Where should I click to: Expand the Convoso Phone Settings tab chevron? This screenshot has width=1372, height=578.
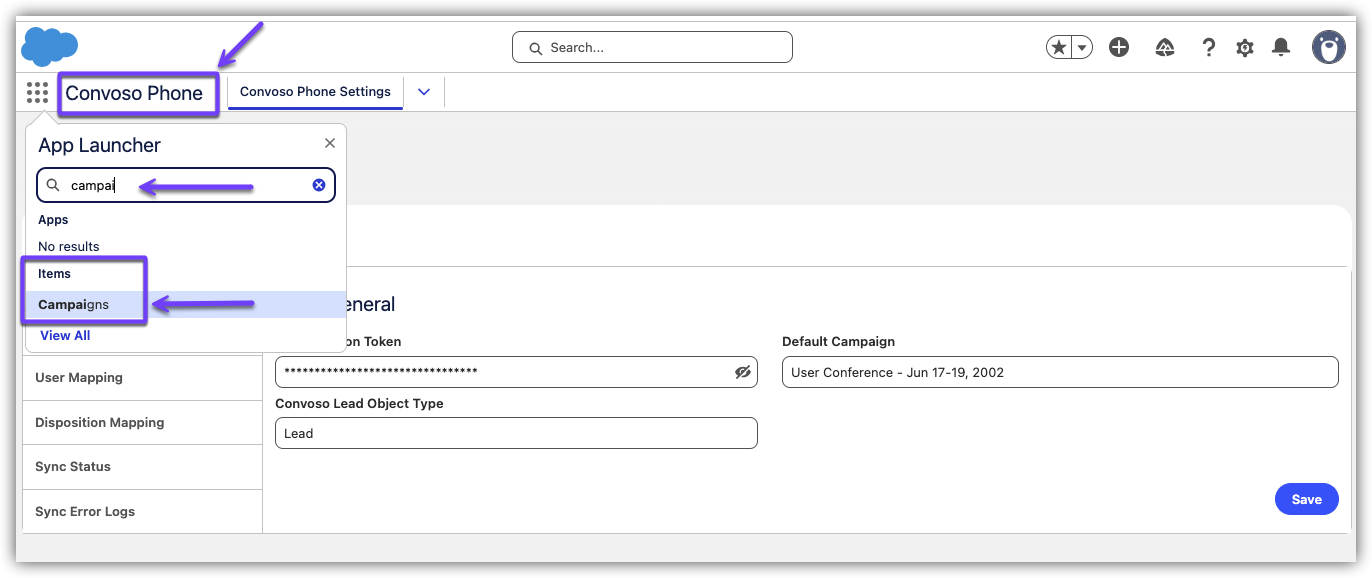tap(424, 92)
